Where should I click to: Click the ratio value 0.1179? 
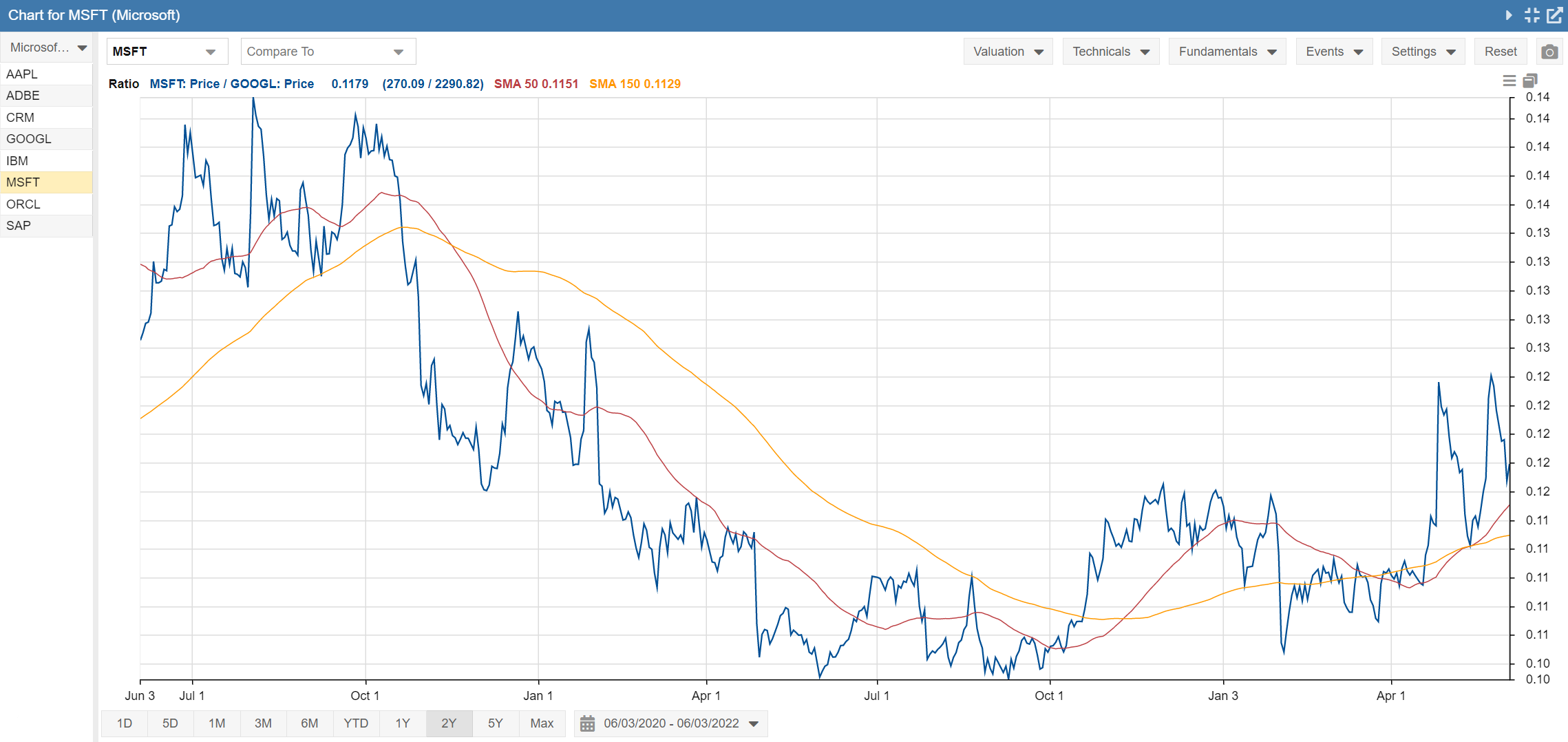[x=350, y=84]
